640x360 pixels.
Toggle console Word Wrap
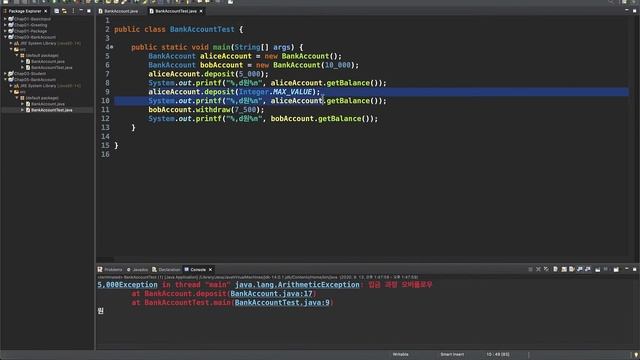(x=572, y=269)
